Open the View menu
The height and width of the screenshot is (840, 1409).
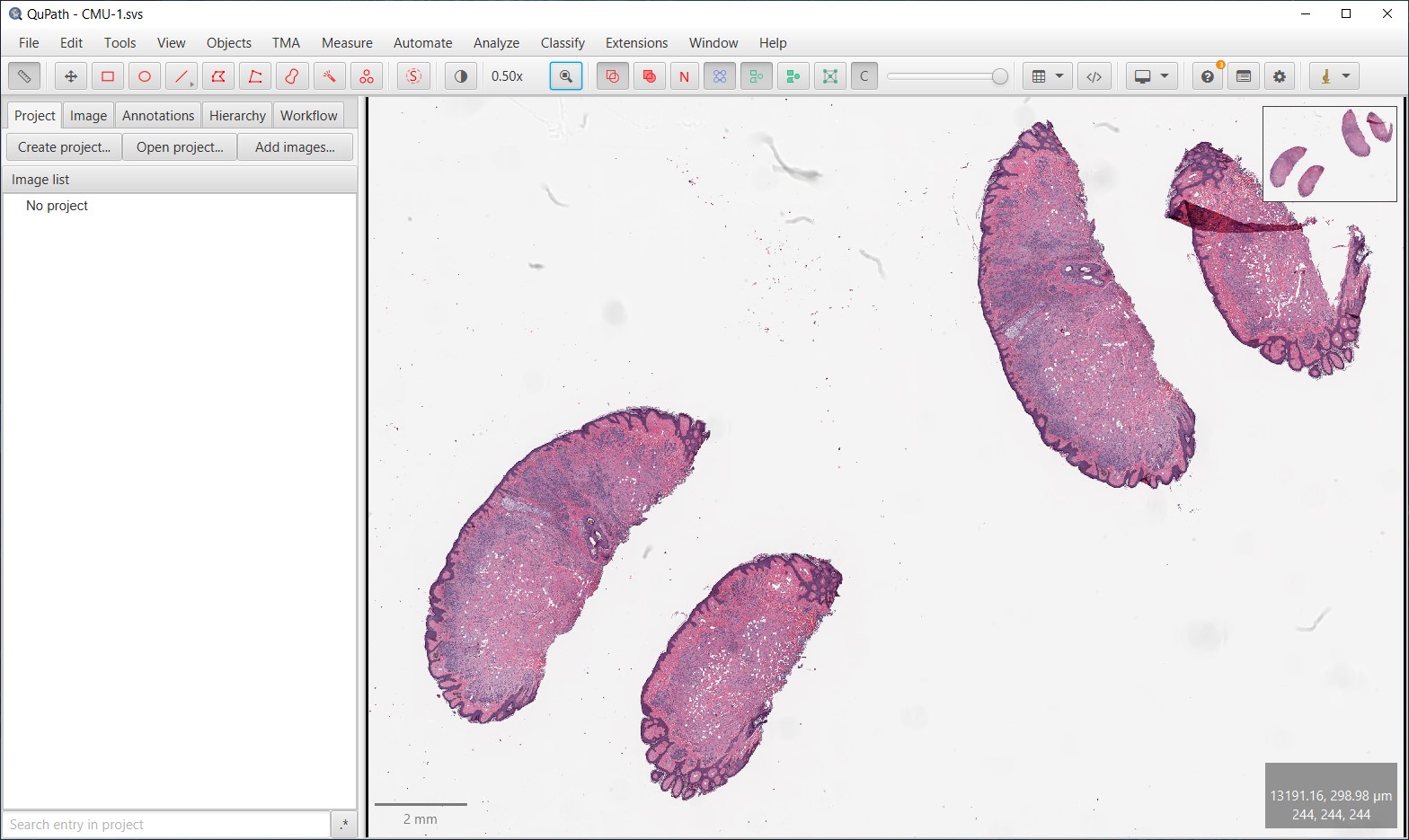tap(172, 42)
